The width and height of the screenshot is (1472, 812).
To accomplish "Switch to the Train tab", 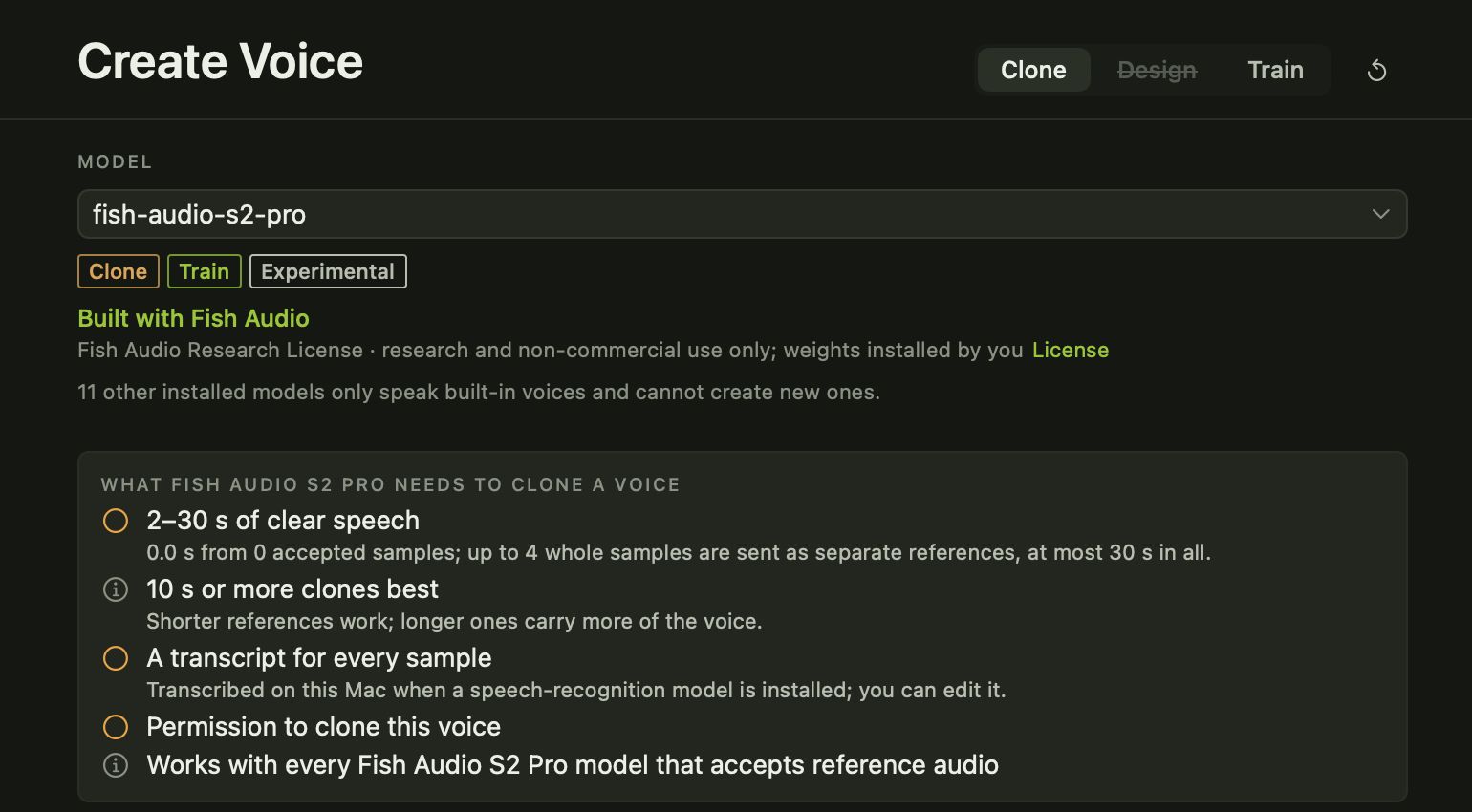I will coord(1275,70).
